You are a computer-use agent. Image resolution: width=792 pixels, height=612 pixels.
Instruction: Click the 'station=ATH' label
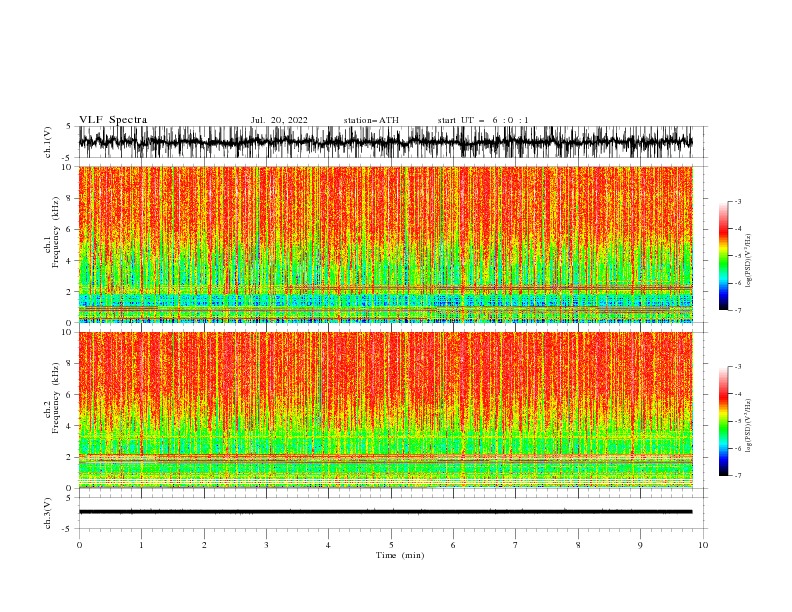[371, 120]
